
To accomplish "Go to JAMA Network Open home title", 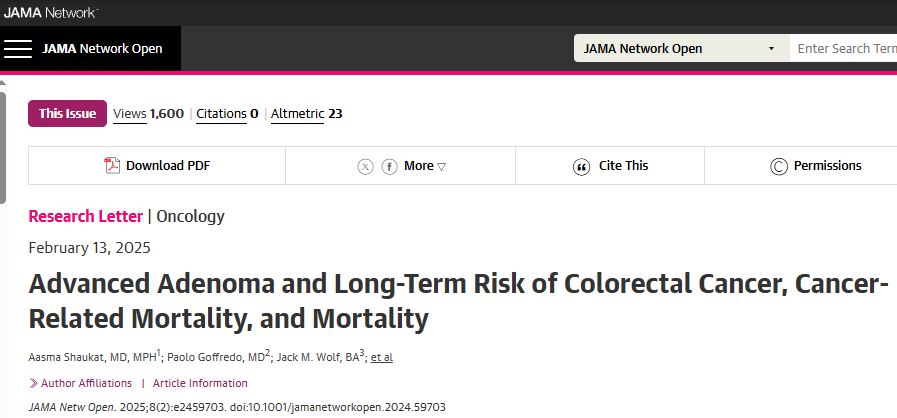I will coord(102,49).
